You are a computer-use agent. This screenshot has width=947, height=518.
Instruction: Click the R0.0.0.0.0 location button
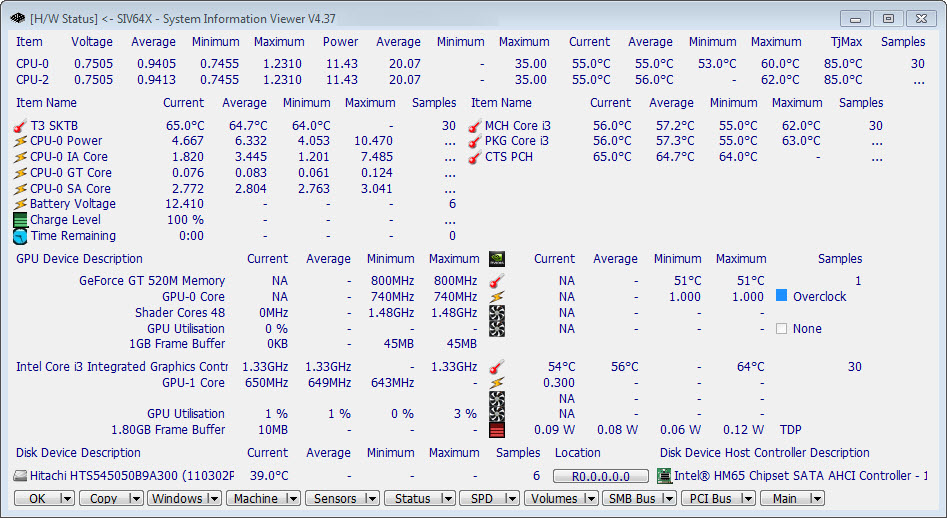coord(601,476)
